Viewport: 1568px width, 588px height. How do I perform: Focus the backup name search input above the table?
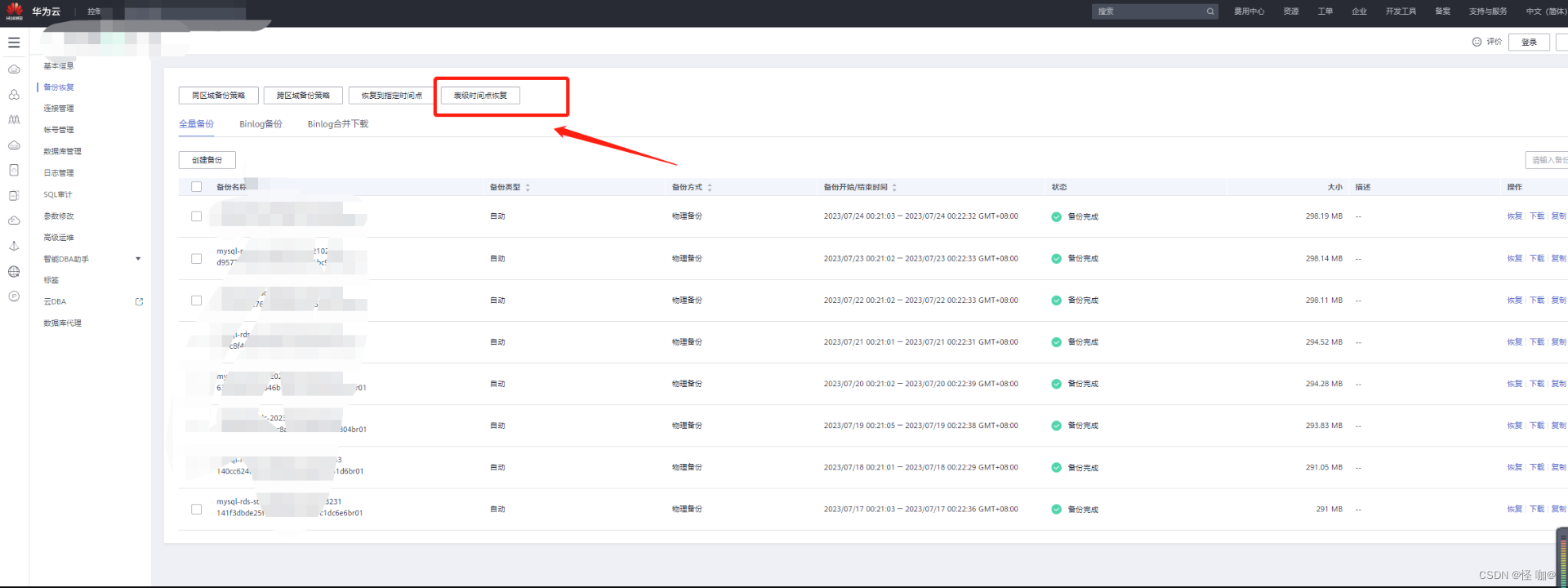[x=1547, y=160]
